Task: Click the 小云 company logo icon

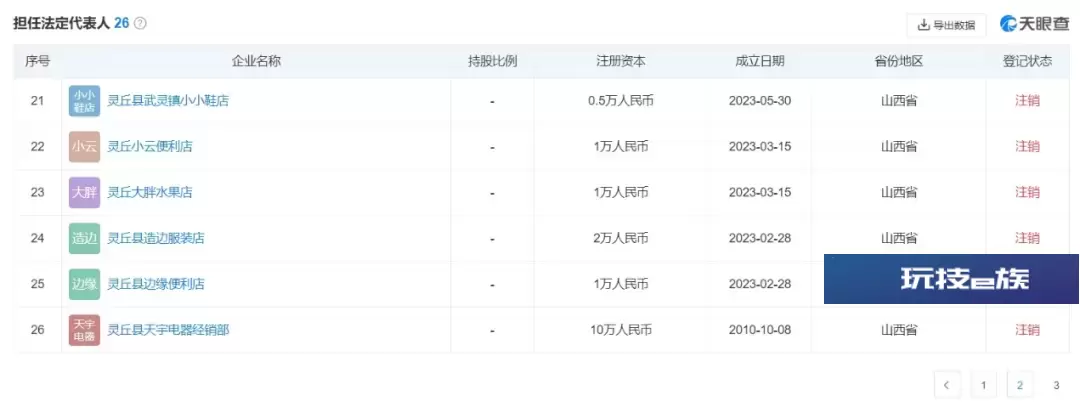Action: coord(84,147)
